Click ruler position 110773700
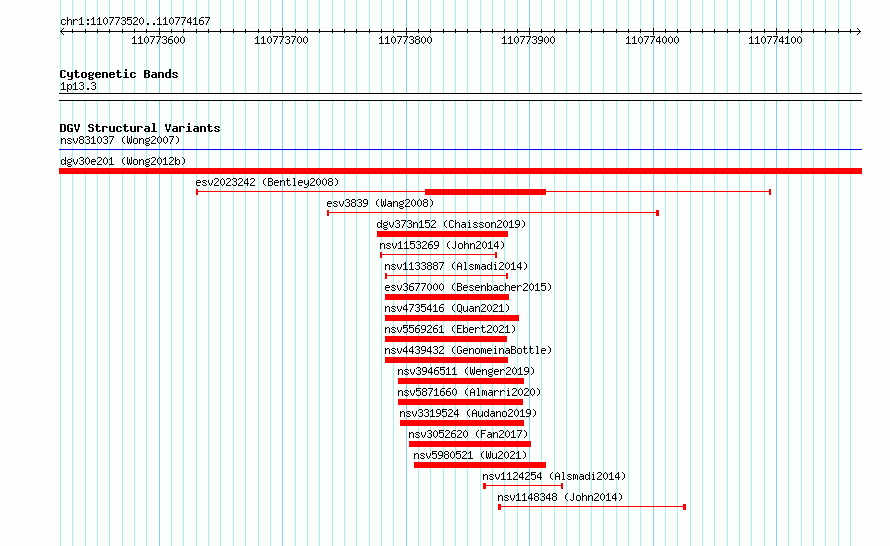Screen dimensions: 890x546 pos(282,40)
